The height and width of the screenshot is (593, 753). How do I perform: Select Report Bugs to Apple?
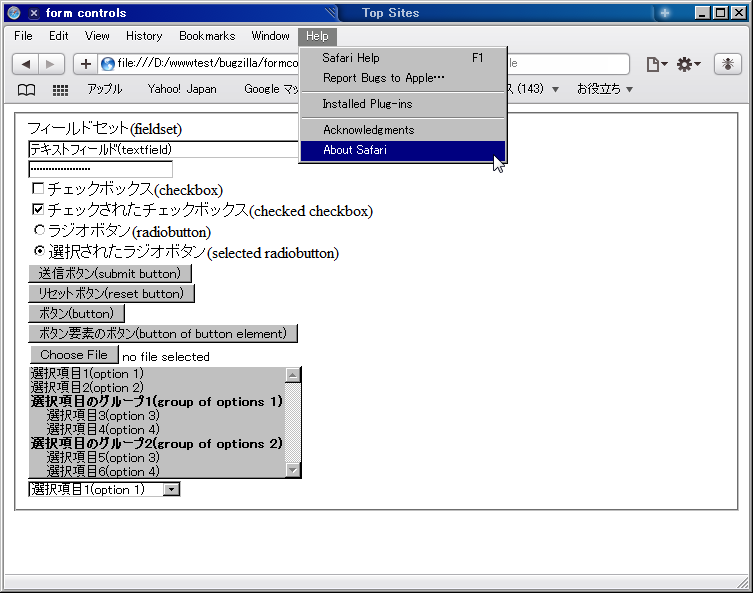pyautogui.click(x=403, y=78)
